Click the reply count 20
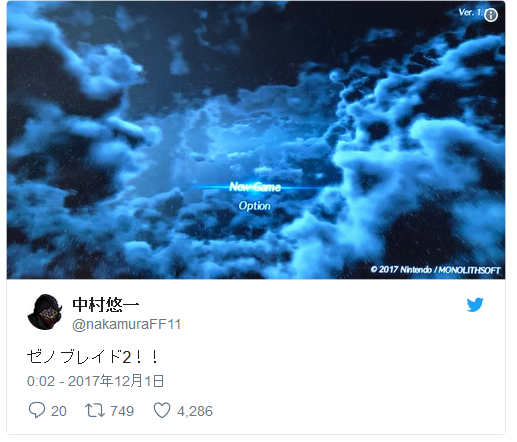517x442 pixels. (x=59, y=411)
